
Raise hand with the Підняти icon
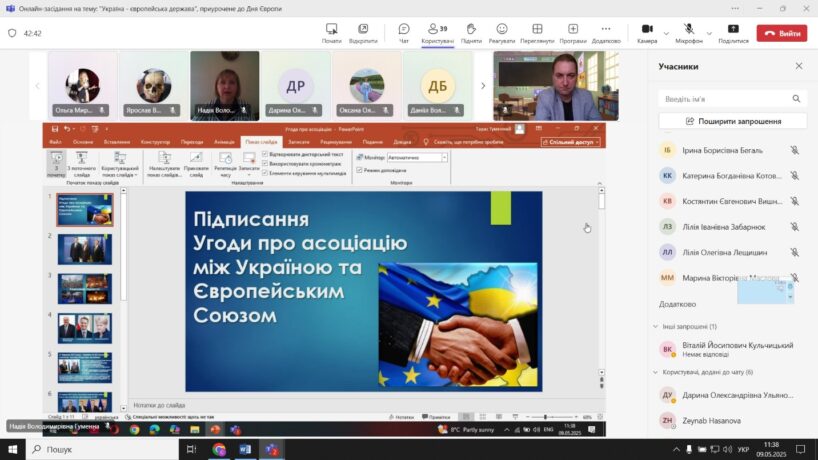471,32
